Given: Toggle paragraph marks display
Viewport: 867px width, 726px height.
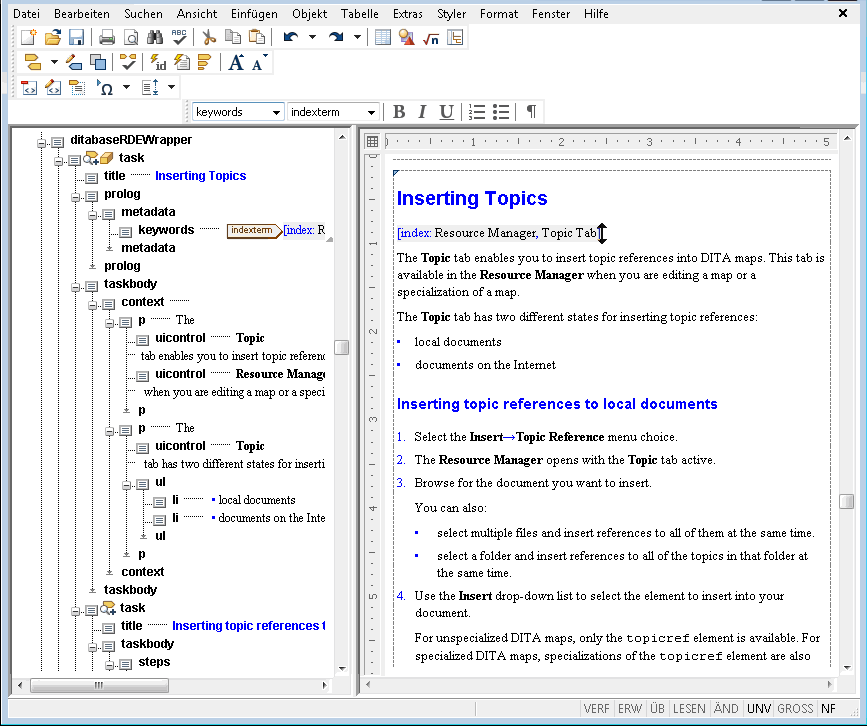Looking at the screenshot, I should (531, 112).
